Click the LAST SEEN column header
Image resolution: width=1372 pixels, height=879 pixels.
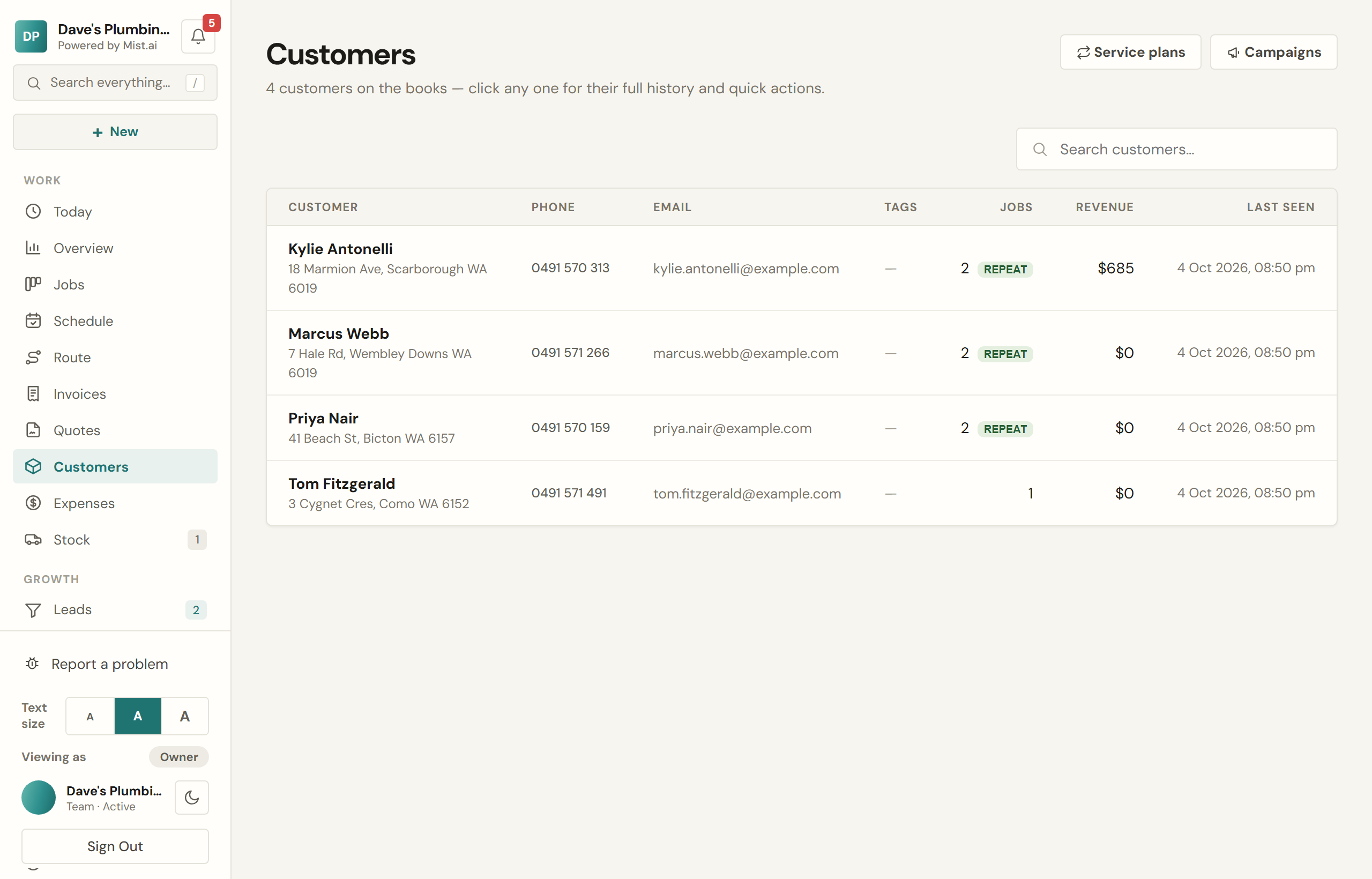click(1281, 207)
